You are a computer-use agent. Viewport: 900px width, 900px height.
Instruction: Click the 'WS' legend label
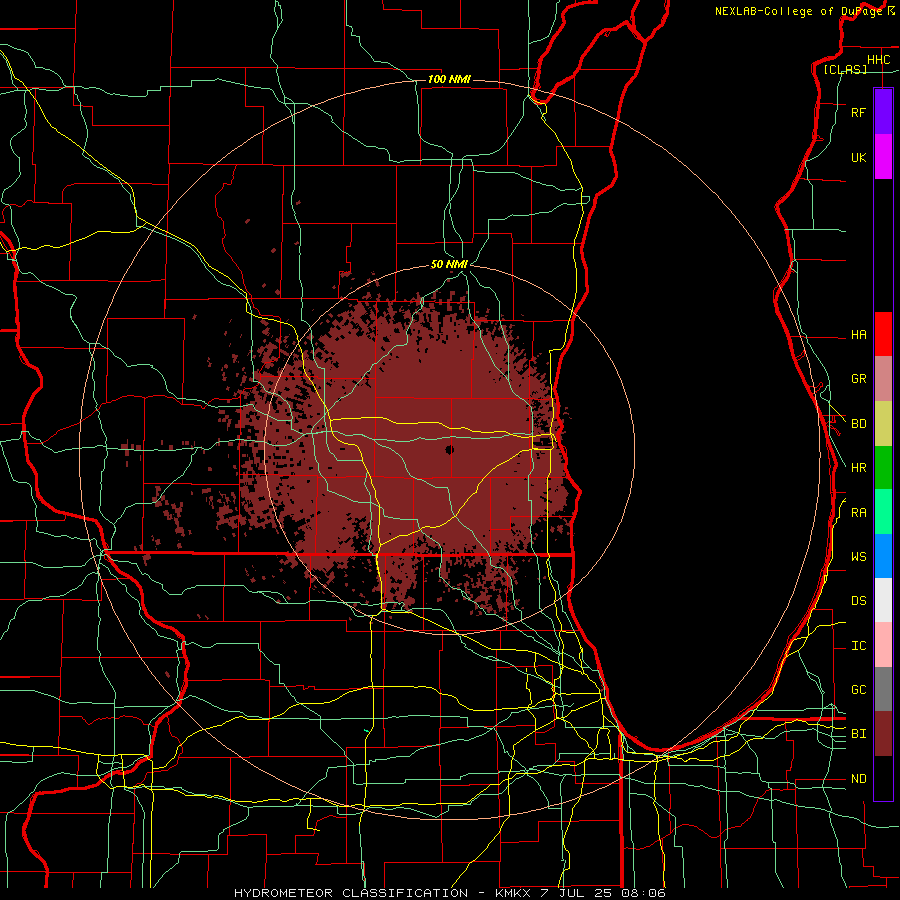pyautogui.click(x=858, y=557)
